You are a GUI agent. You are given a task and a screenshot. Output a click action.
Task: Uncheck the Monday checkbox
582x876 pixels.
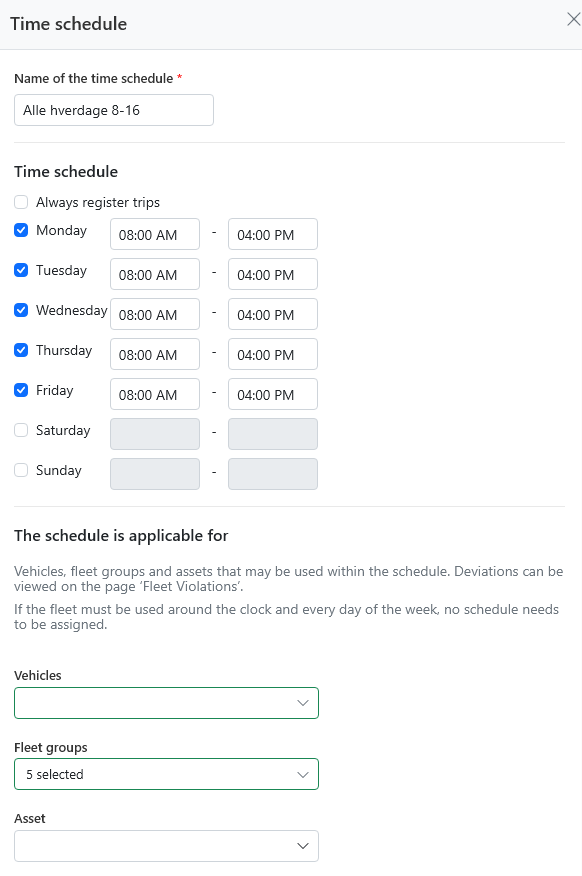21,230
